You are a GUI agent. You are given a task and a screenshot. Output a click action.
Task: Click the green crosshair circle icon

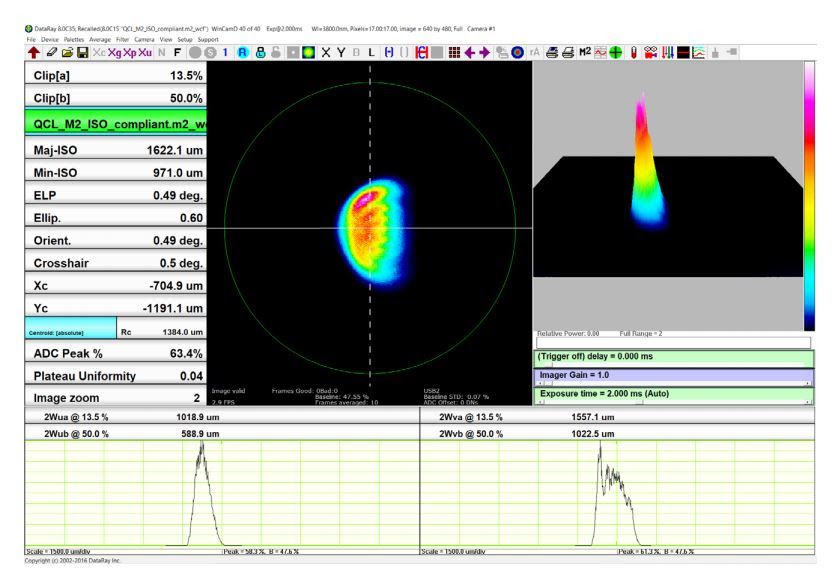[616, 52]
